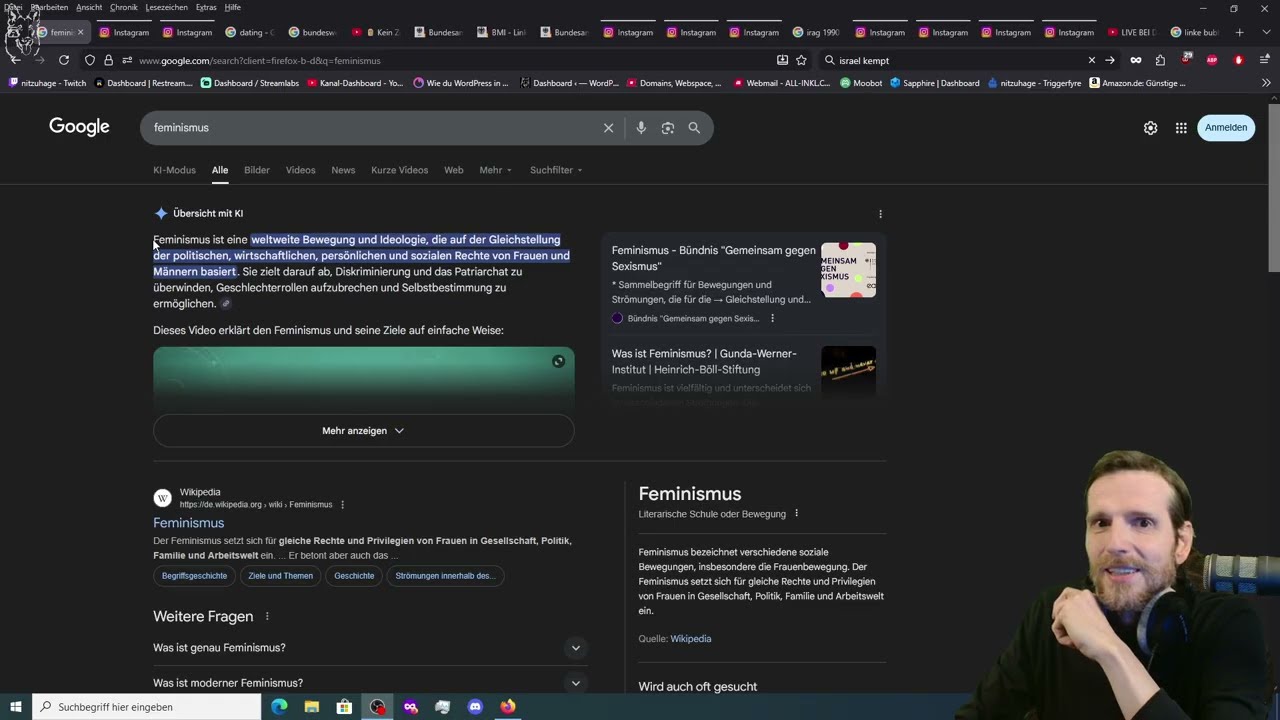Open the nitzuhage - Twitch bookmark
The width and height of the screenshot is (1280, 720).
click(47, 83)
